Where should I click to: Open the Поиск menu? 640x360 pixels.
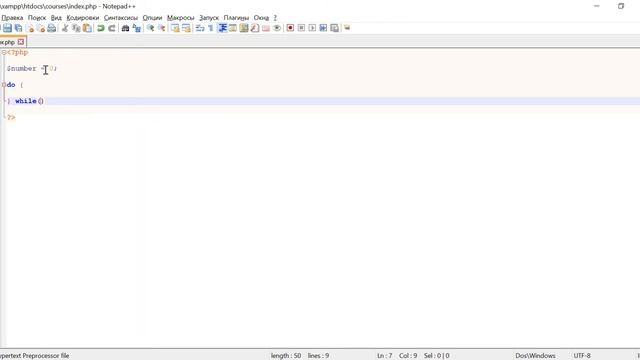tap(37, 18)
